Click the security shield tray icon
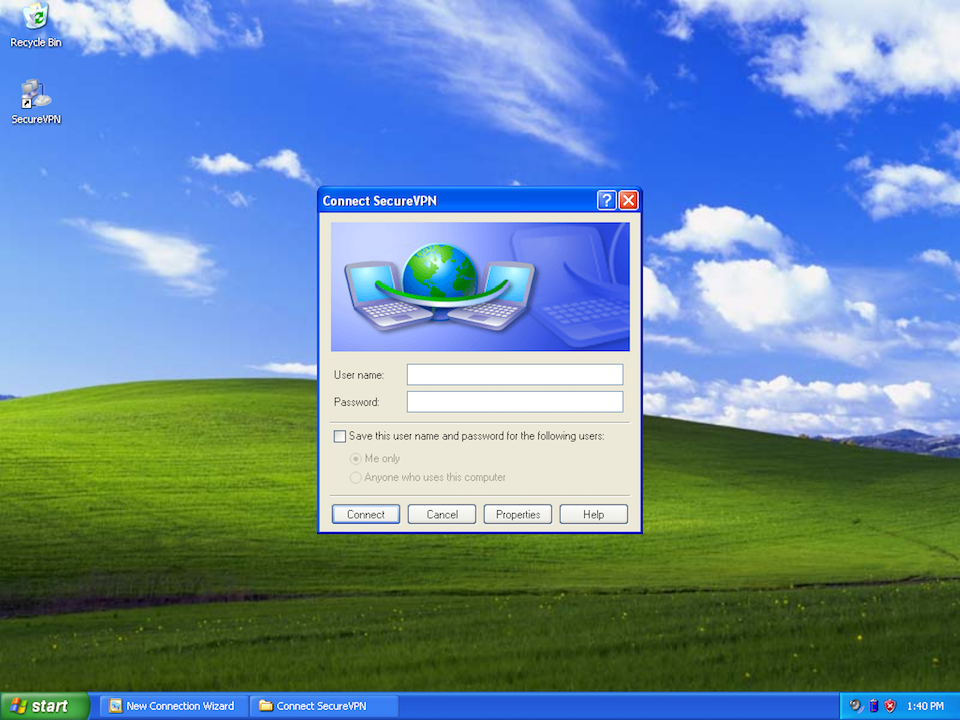The width and height of the screenshot is (960, 720). click(890, 706)
